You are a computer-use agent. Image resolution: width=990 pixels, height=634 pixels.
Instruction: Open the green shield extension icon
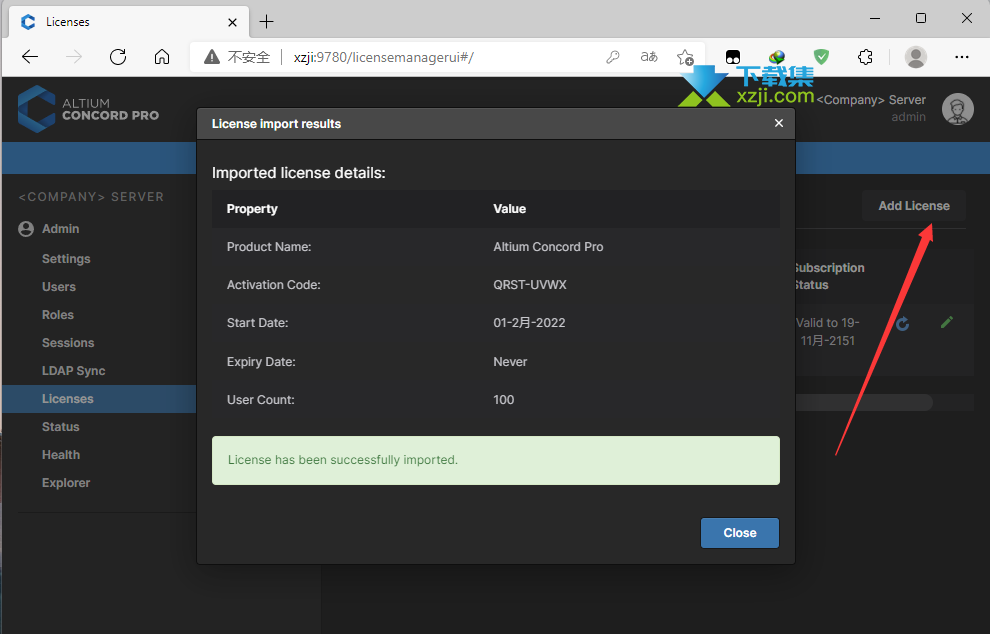pos(821,57)
